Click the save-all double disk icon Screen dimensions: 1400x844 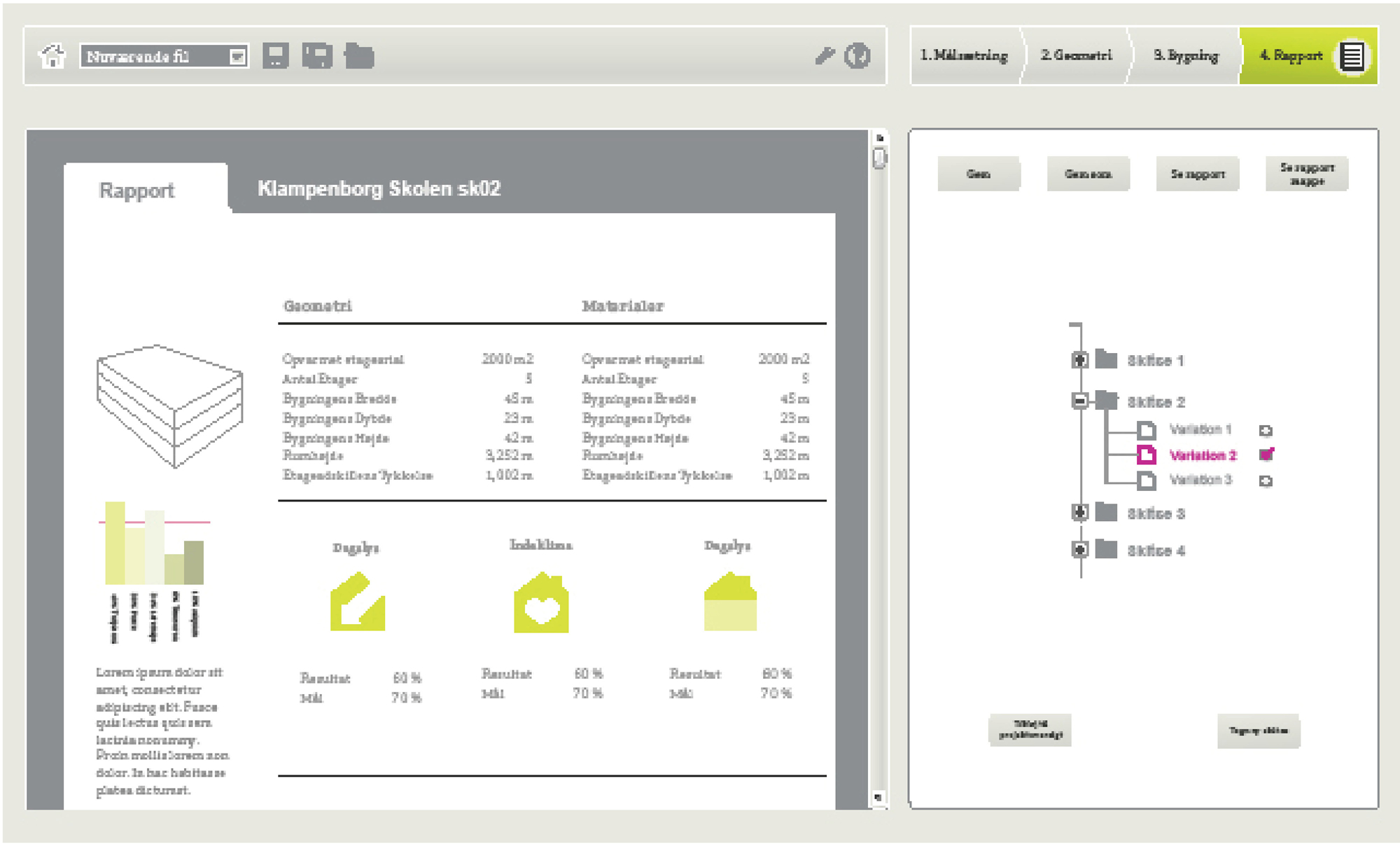(x=317, y=56)
